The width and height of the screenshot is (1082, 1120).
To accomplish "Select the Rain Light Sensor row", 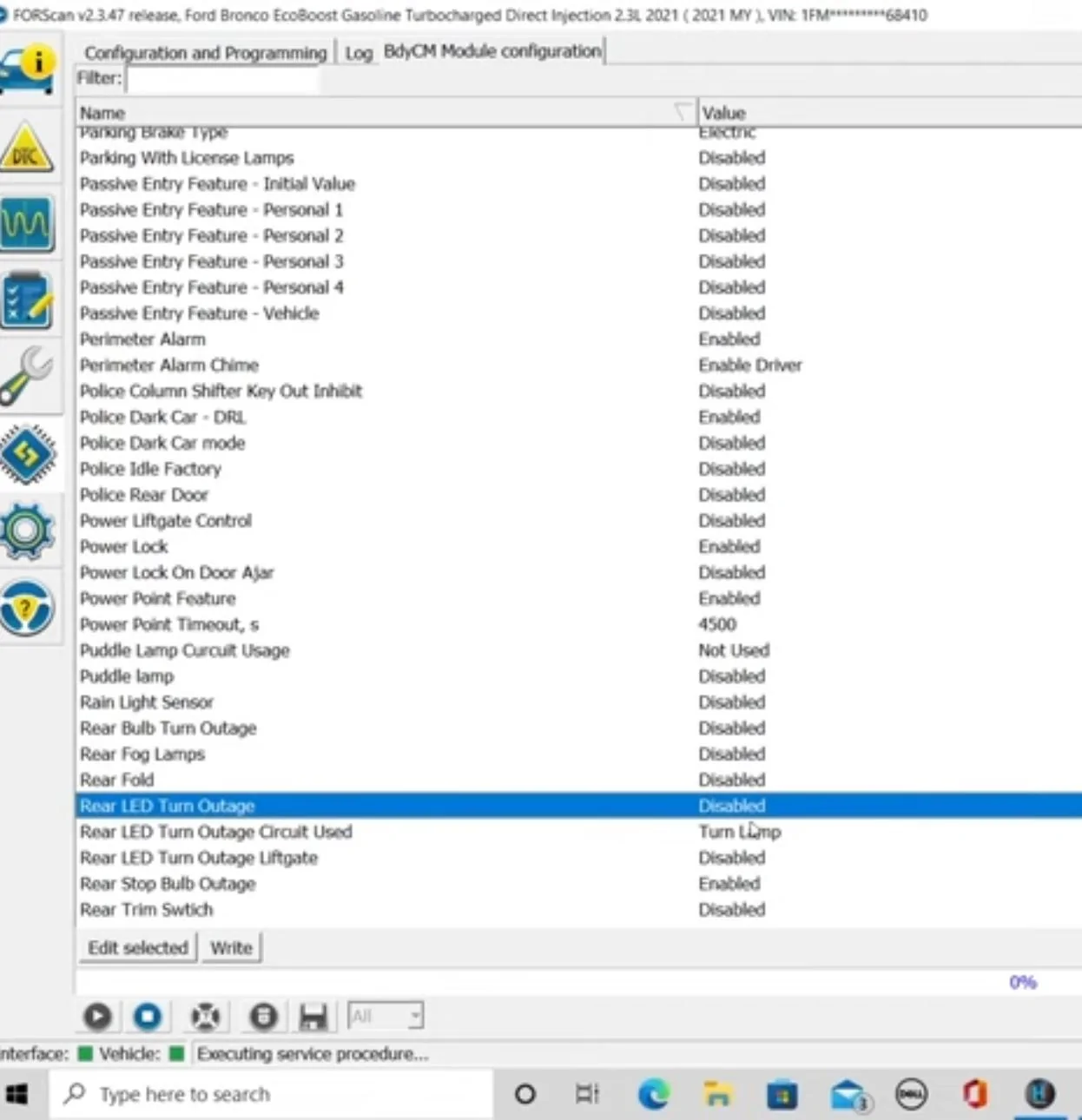I will tap(579, 702).
